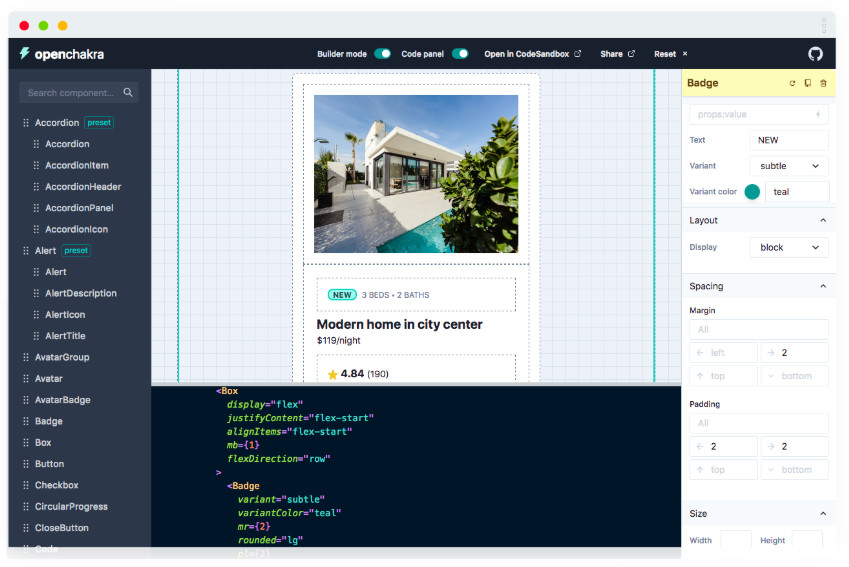Screen dimensions: 849x567
Task: Open the Display block dropdown
Action: (x=789, y=247)
